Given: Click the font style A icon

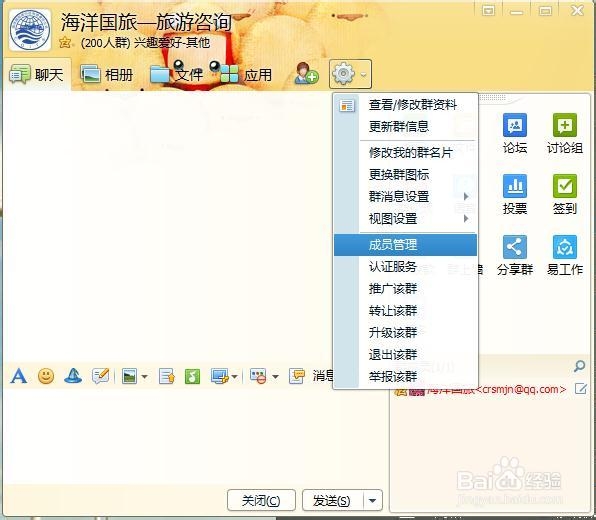Looking at the screenshot, I should point(19,376).
